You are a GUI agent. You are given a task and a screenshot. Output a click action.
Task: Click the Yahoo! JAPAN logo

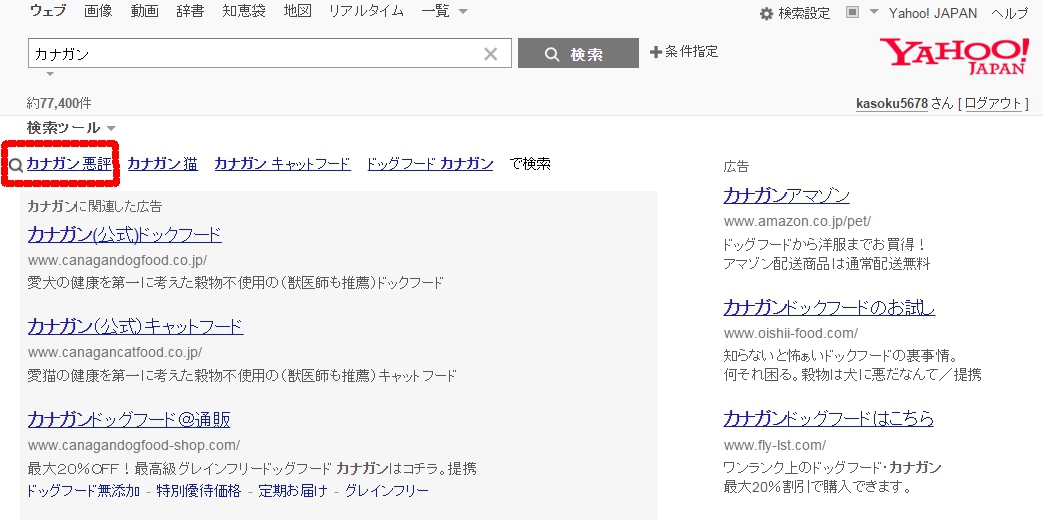pyautogui.click(x=953, y=57)
